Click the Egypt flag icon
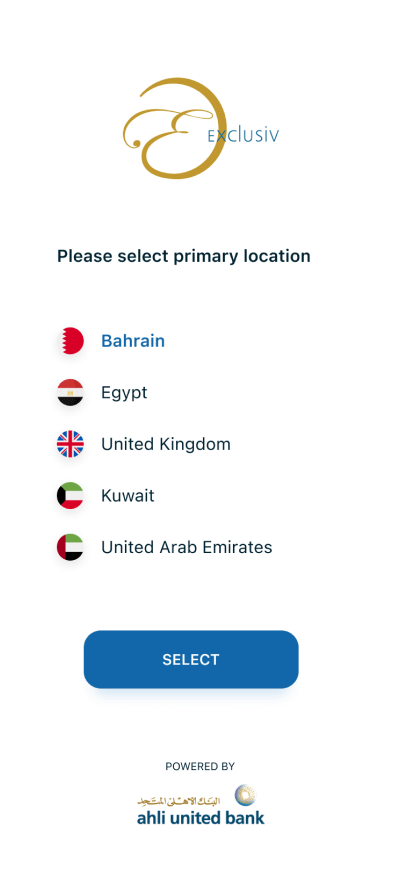The width and height of the screenshot is (400, 870). click(x=70, y=392)
